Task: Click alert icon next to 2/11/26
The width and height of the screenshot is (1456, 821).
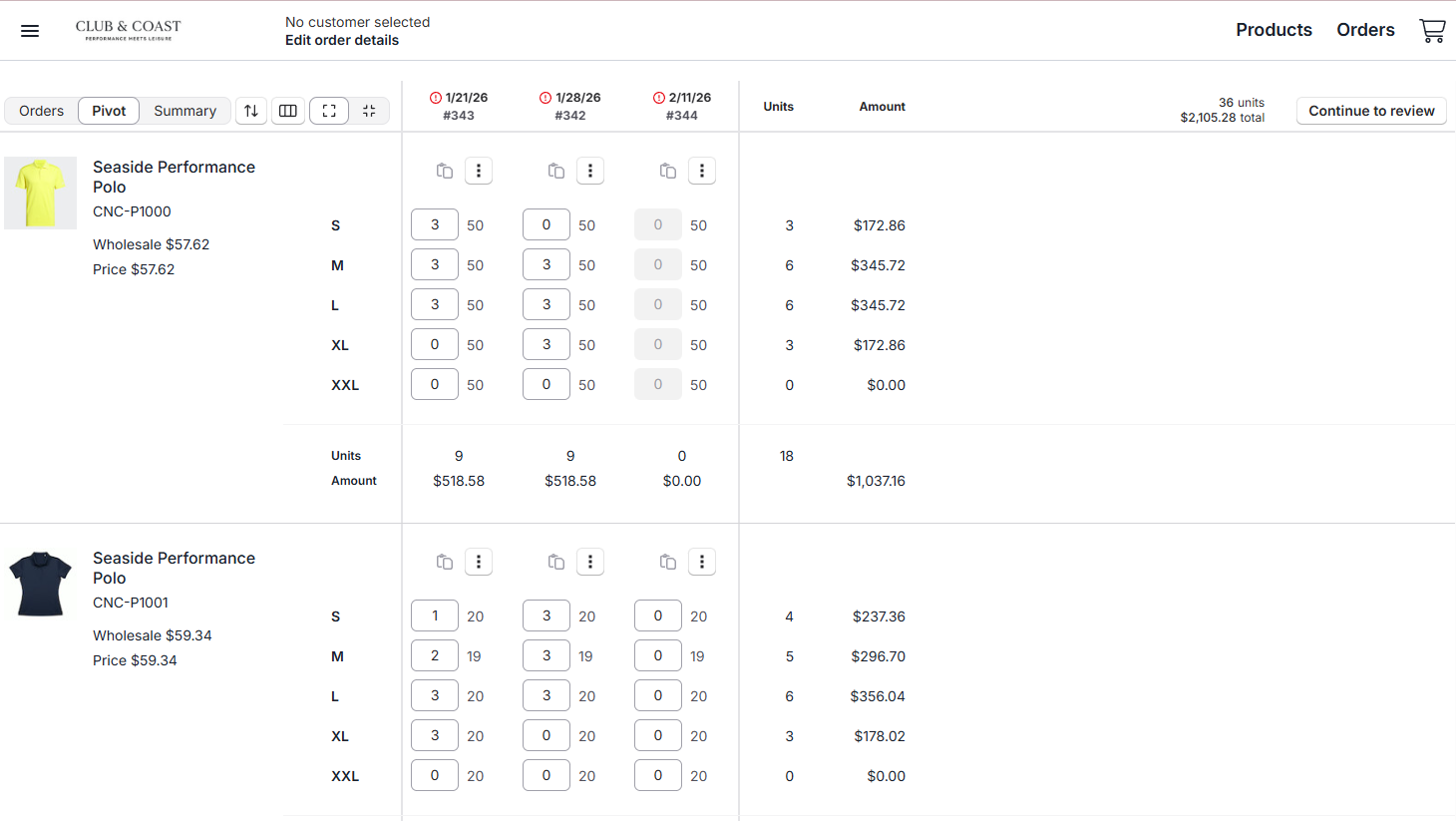Action: pos(659,98)
